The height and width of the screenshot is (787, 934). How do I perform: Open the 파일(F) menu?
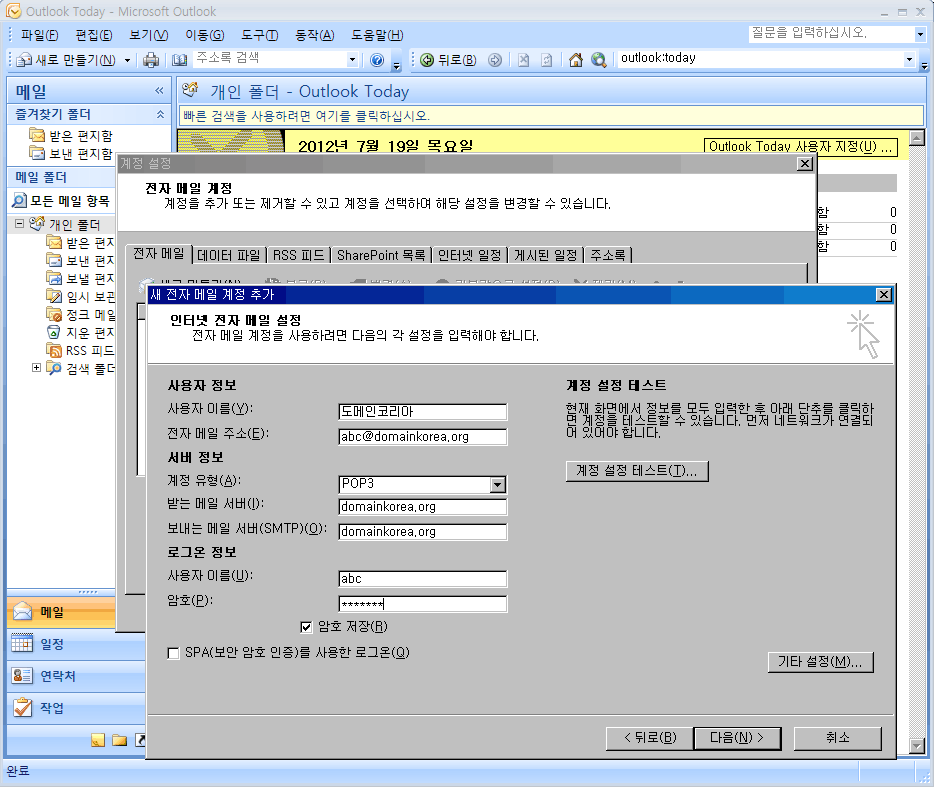pyautogui.click(x=39, y=35)
